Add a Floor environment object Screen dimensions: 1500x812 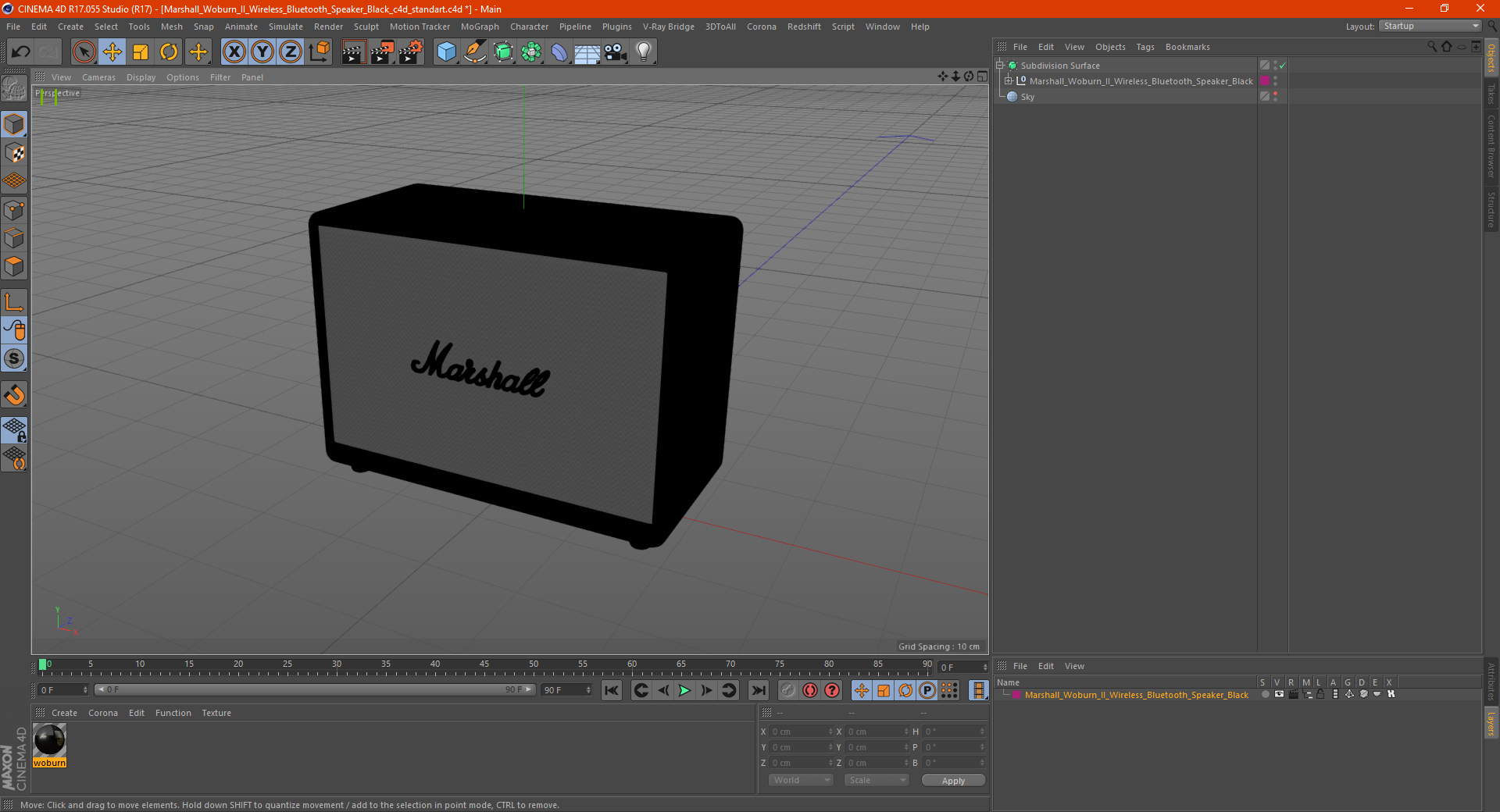[587, 52]
